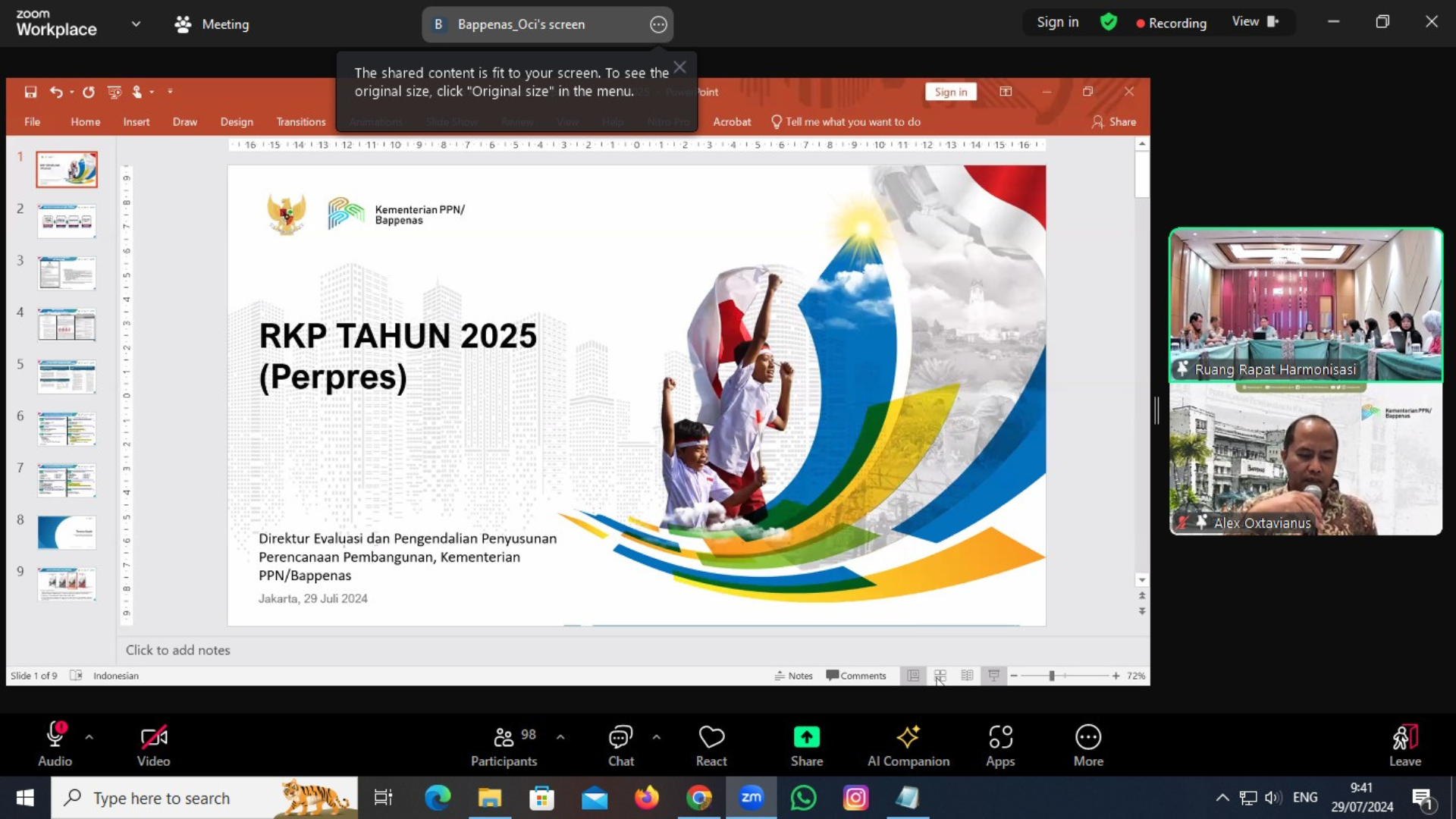Switch to the Transitions ribbon tab

pos(301,121)
